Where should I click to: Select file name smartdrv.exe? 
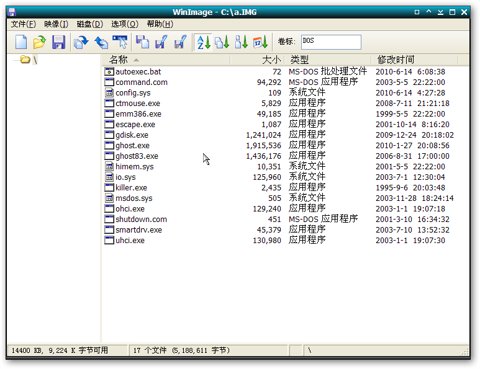(139, 230)
